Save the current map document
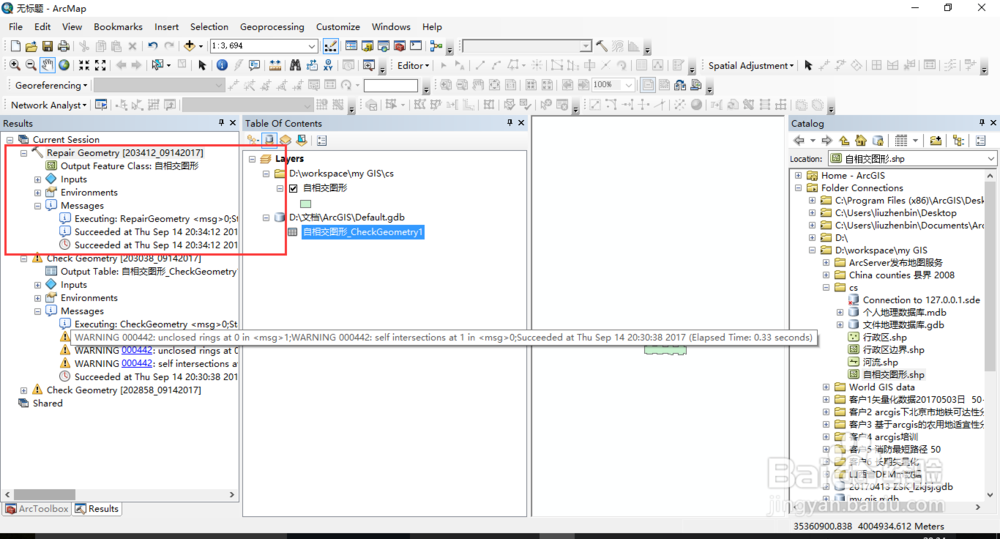The height and width of the screenshot is (539, 1000). (47, 46)
